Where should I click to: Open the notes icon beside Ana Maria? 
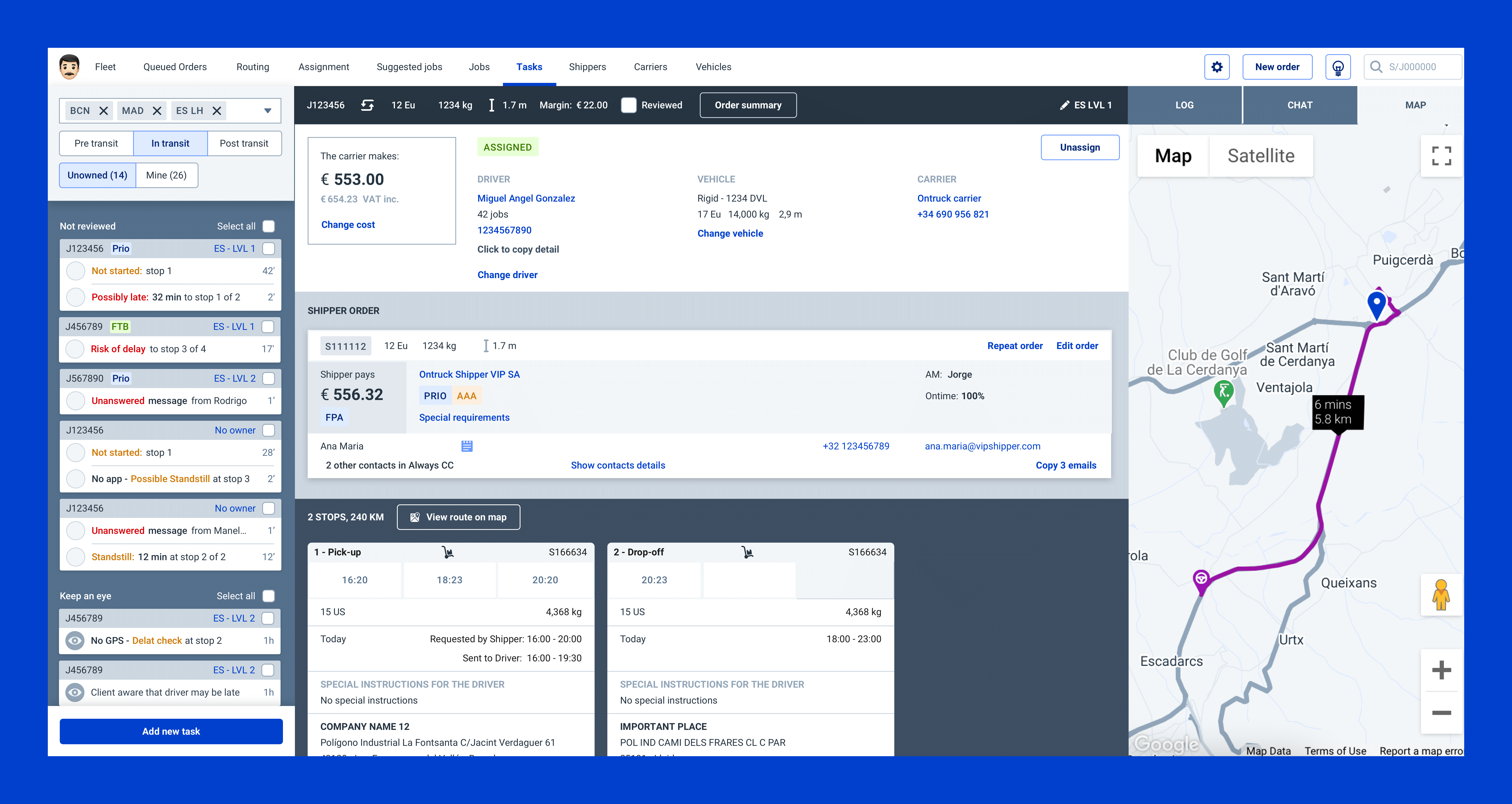[x=467, y=447]
